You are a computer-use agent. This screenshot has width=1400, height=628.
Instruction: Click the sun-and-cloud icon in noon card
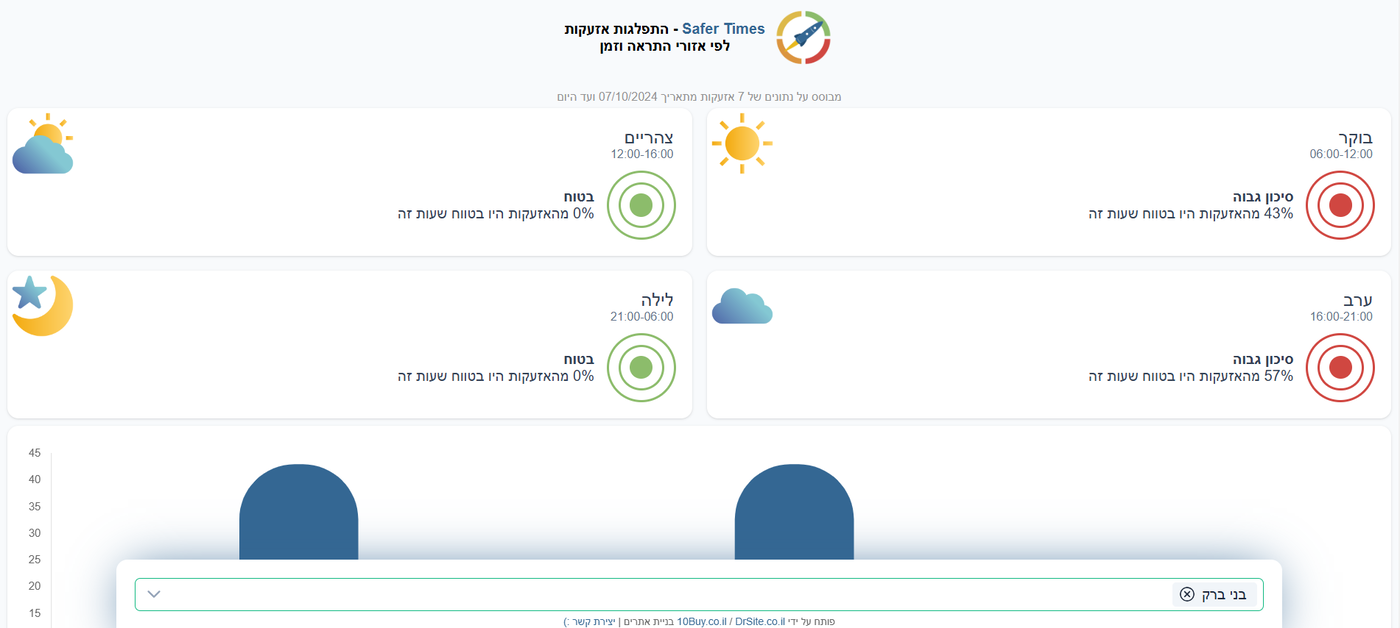(x=42, y=145)
